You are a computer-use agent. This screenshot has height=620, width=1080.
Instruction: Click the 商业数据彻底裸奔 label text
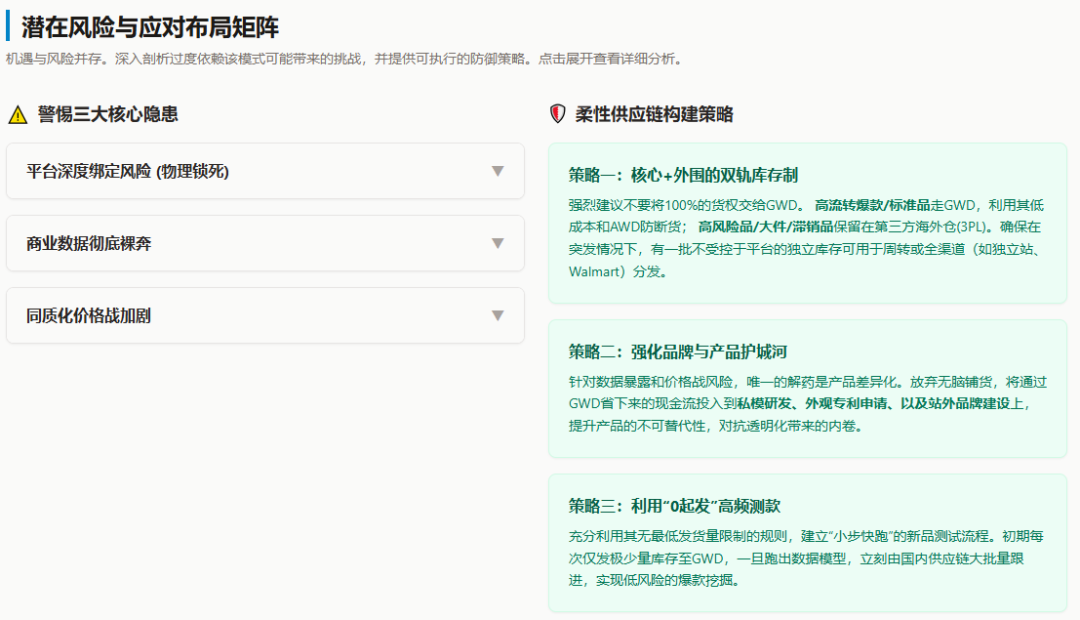click(89, 244)
